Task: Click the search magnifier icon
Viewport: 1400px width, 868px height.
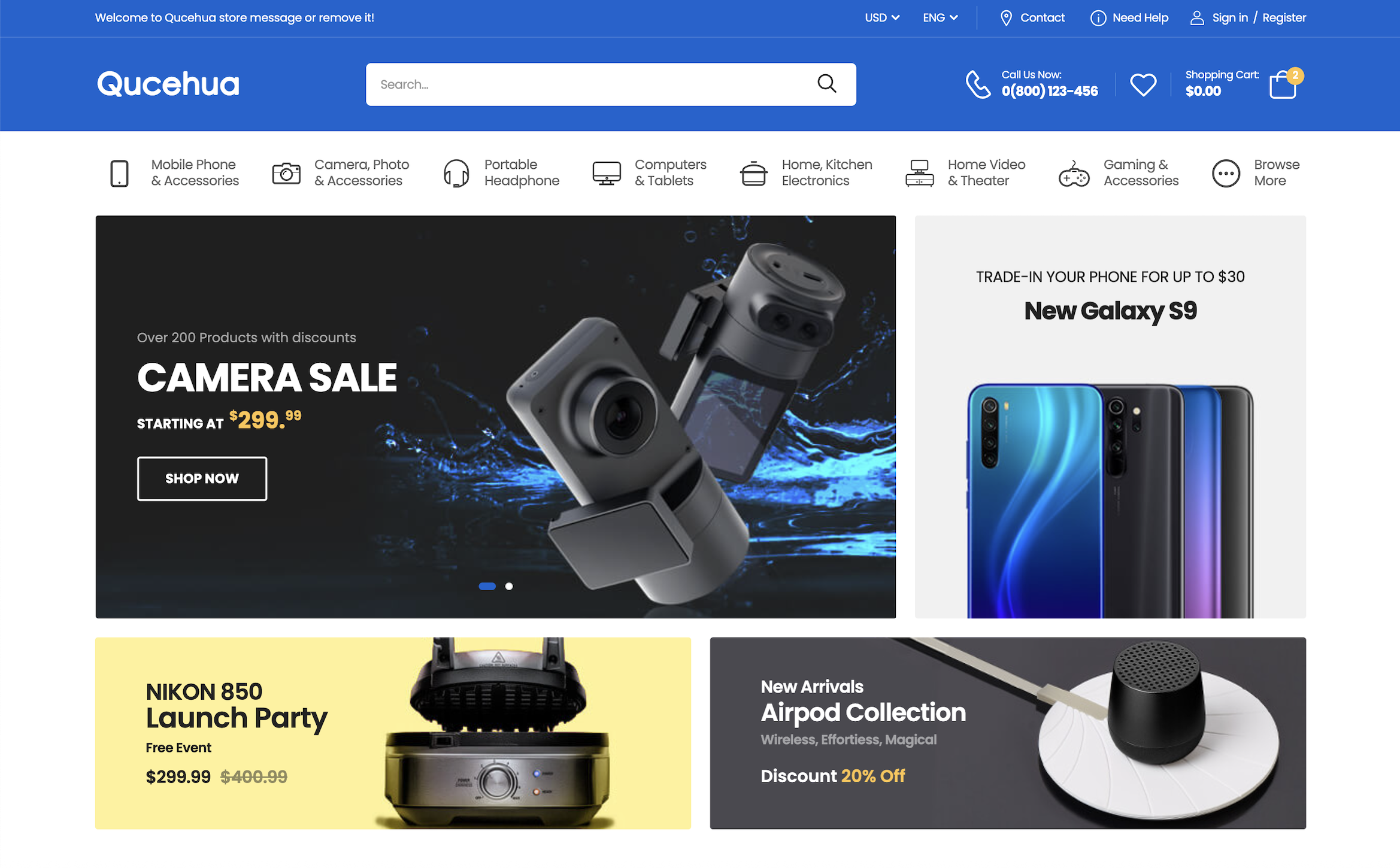Action: [826, 84]
